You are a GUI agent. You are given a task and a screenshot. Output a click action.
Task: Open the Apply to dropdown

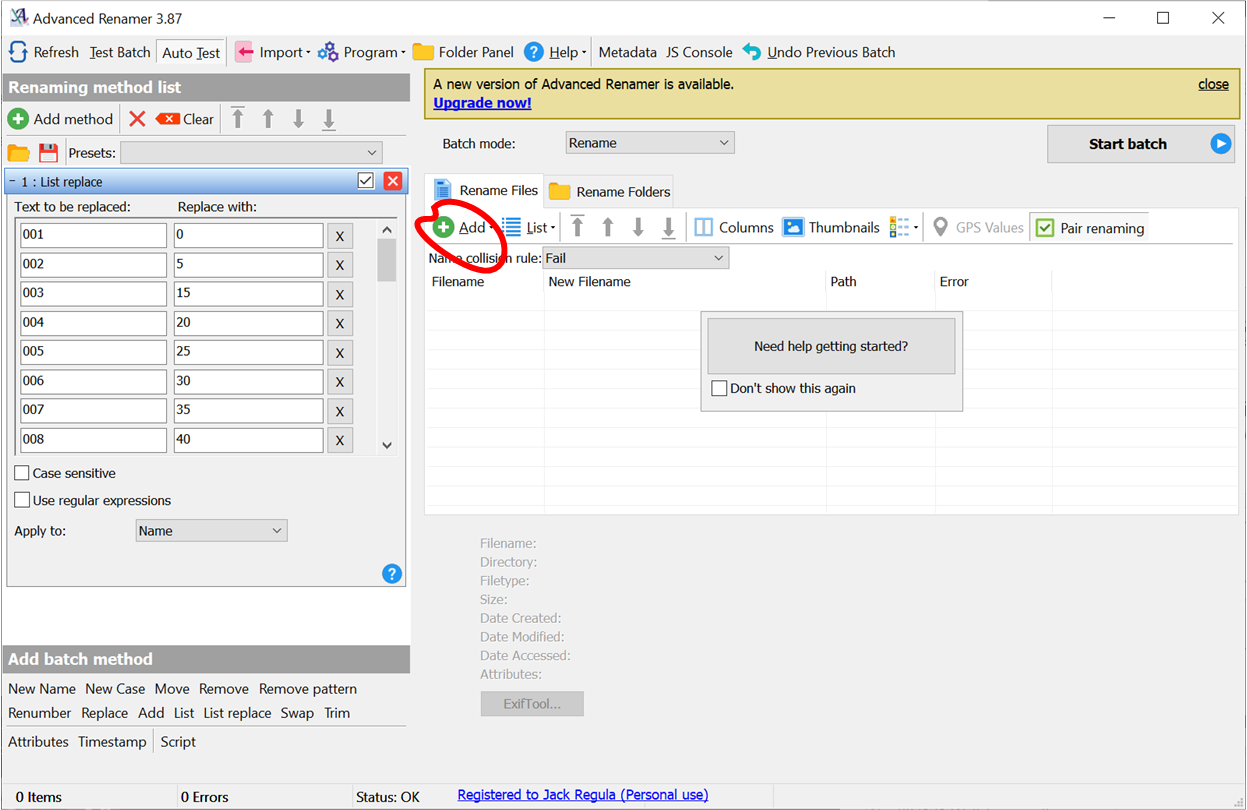pos(211,531)
